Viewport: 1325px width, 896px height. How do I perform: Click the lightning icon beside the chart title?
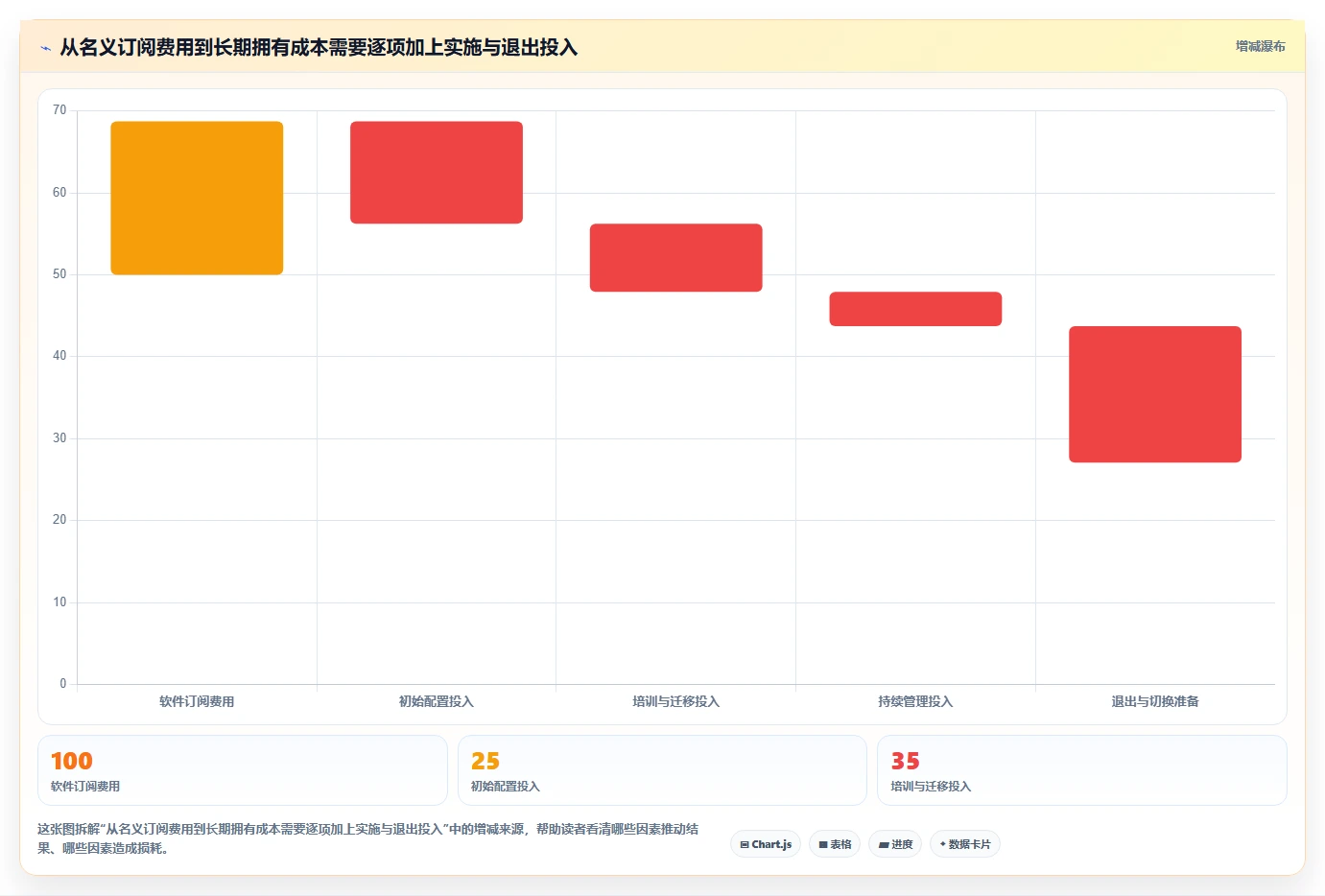[45, 48]
